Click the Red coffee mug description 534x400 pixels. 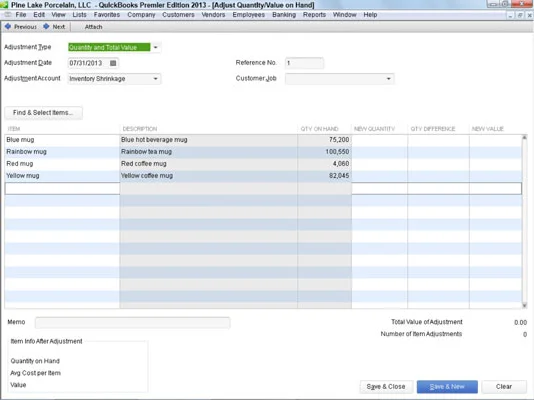(144, 164)
